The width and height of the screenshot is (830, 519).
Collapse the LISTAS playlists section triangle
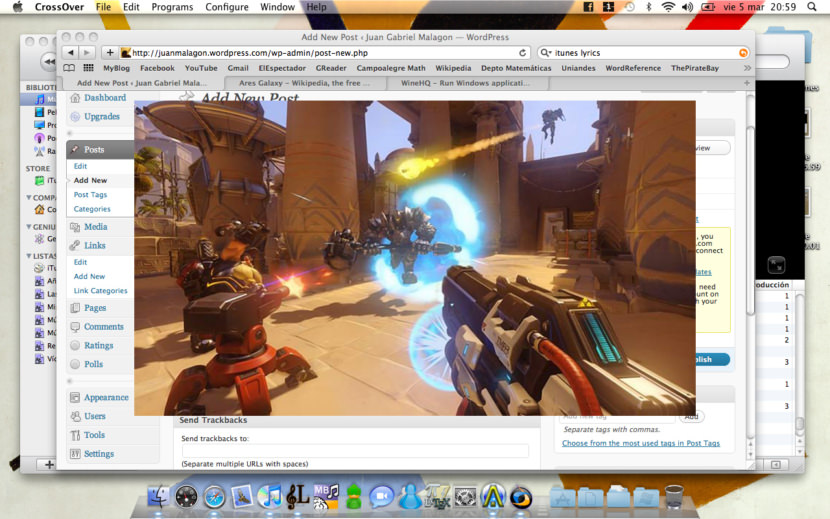click(x=30, y=256)
